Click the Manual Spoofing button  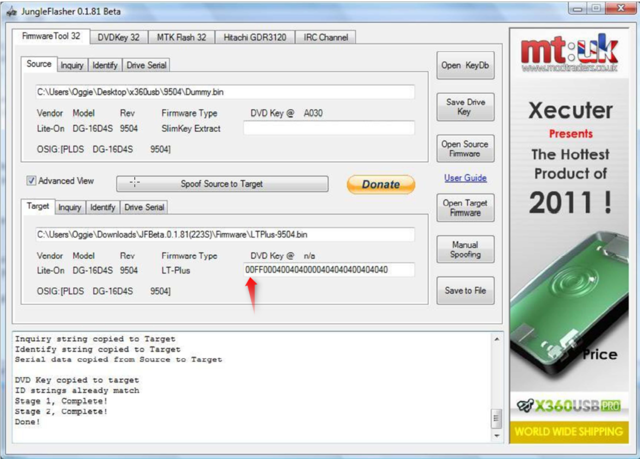click(x=465, y=249)
